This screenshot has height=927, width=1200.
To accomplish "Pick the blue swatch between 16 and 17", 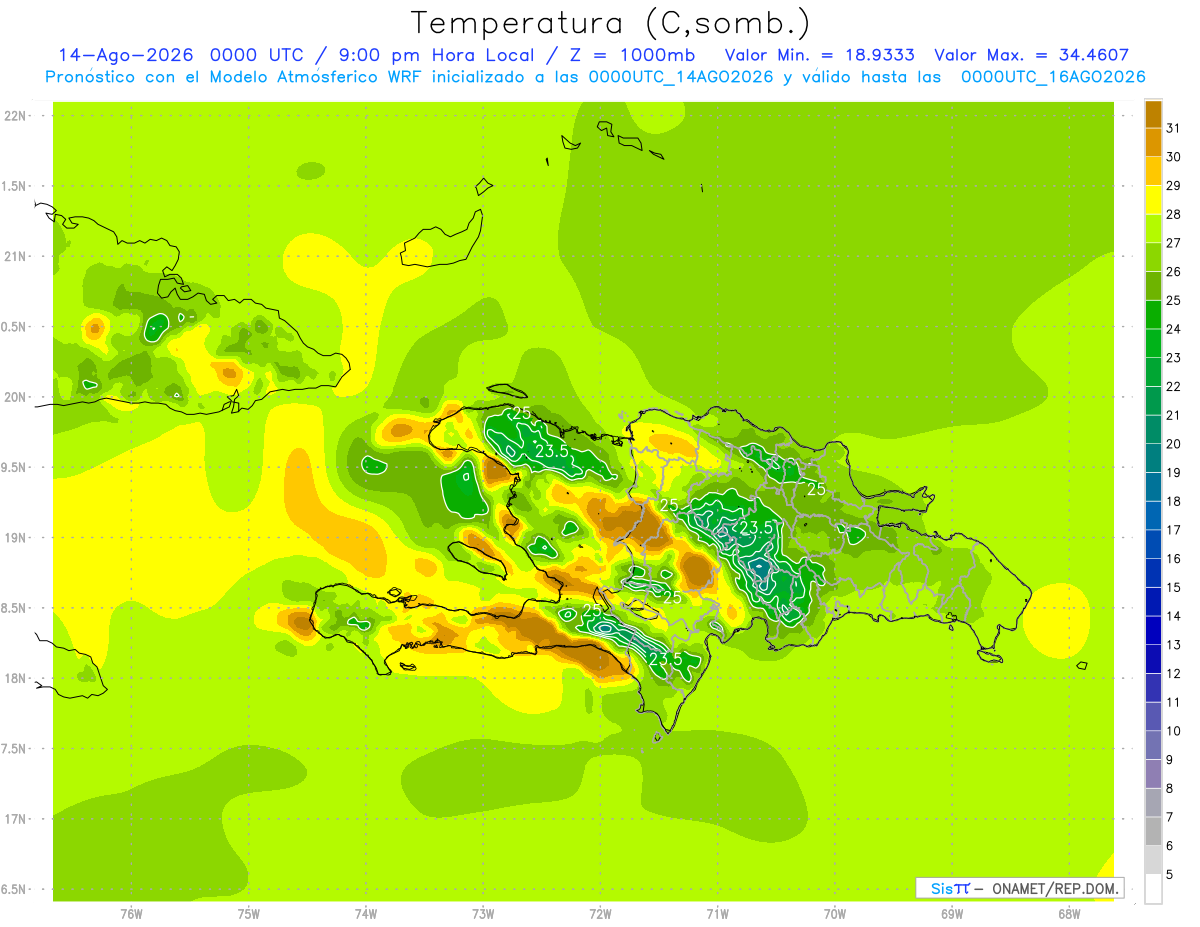I will tap(1153, 544).
